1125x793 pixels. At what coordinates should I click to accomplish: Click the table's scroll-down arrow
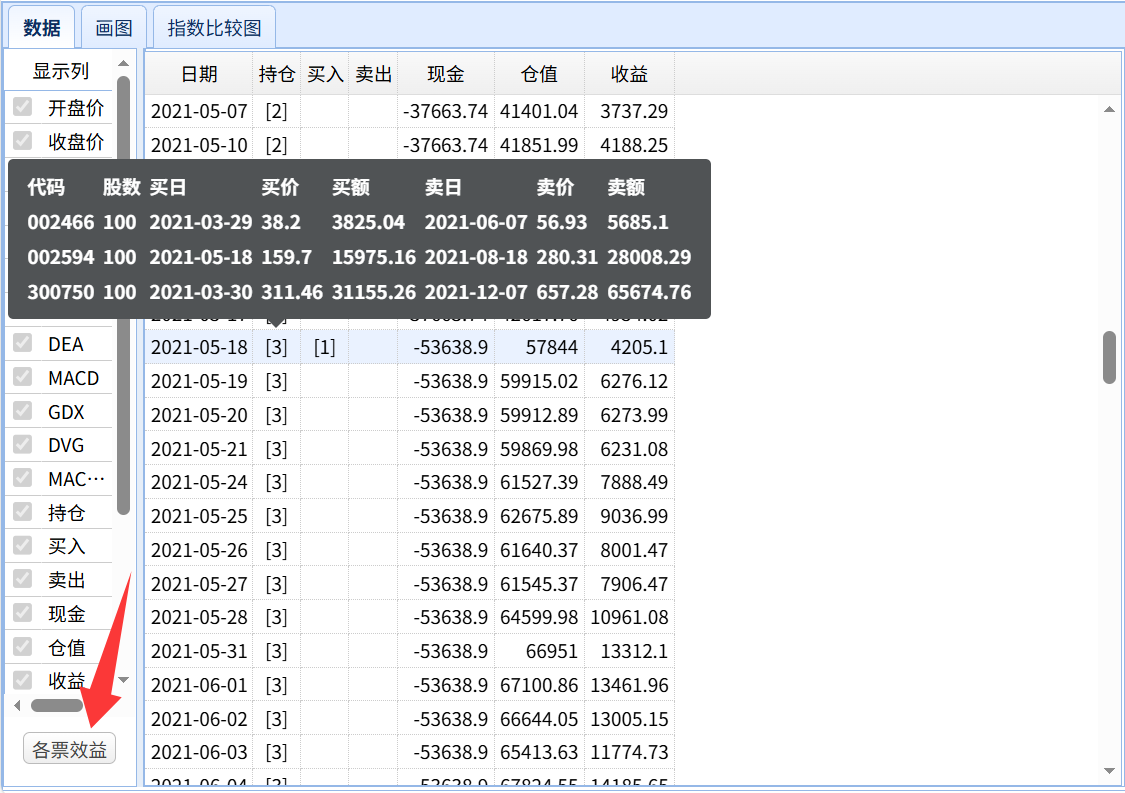(x=1109, y=770)
